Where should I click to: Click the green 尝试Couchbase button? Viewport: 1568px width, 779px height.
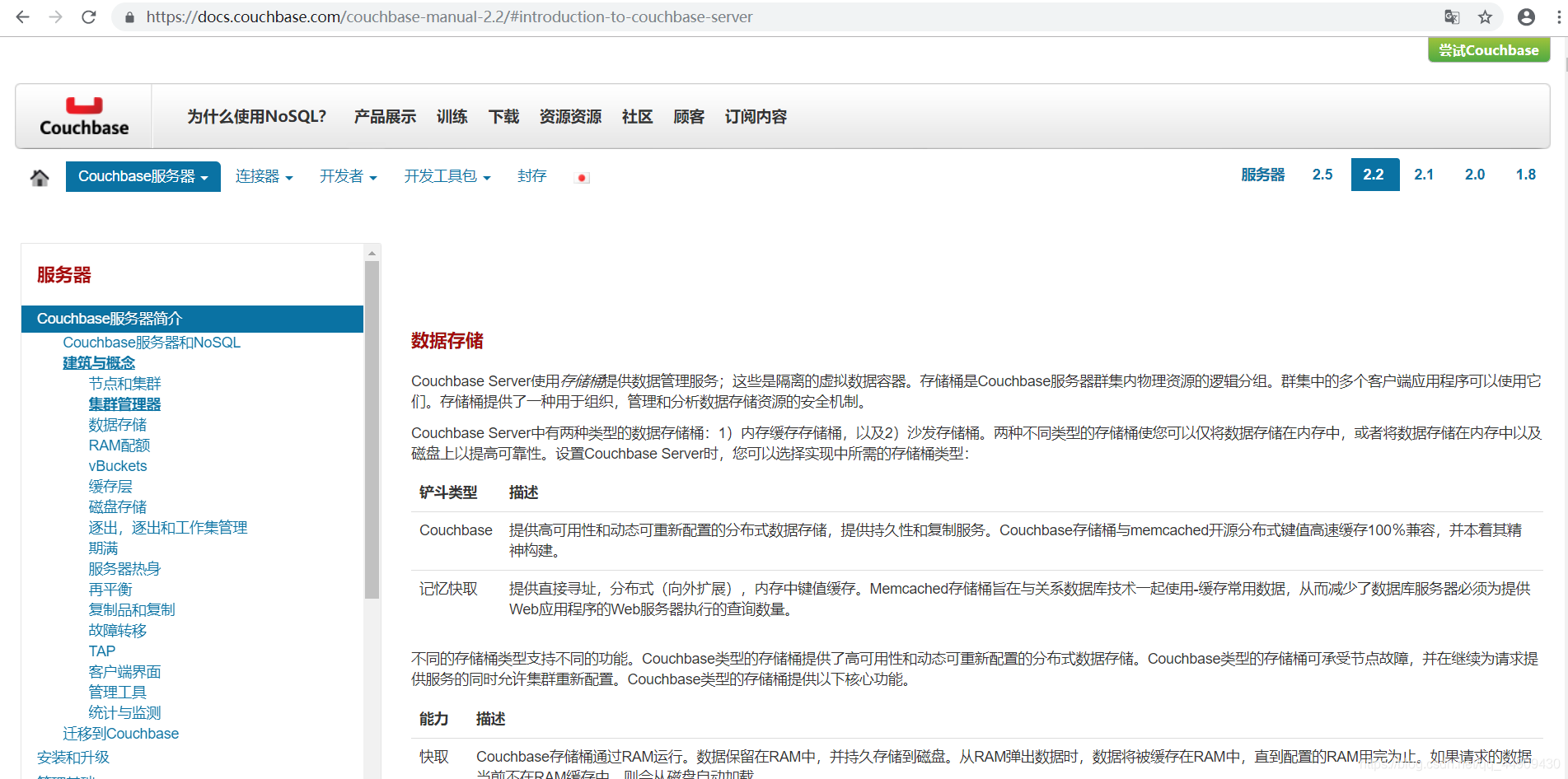1489,50
